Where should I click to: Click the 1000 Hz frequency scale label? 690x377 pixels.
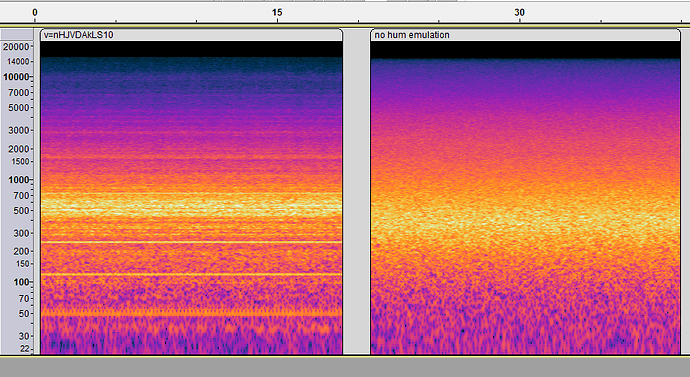click(x=18, y=179)
